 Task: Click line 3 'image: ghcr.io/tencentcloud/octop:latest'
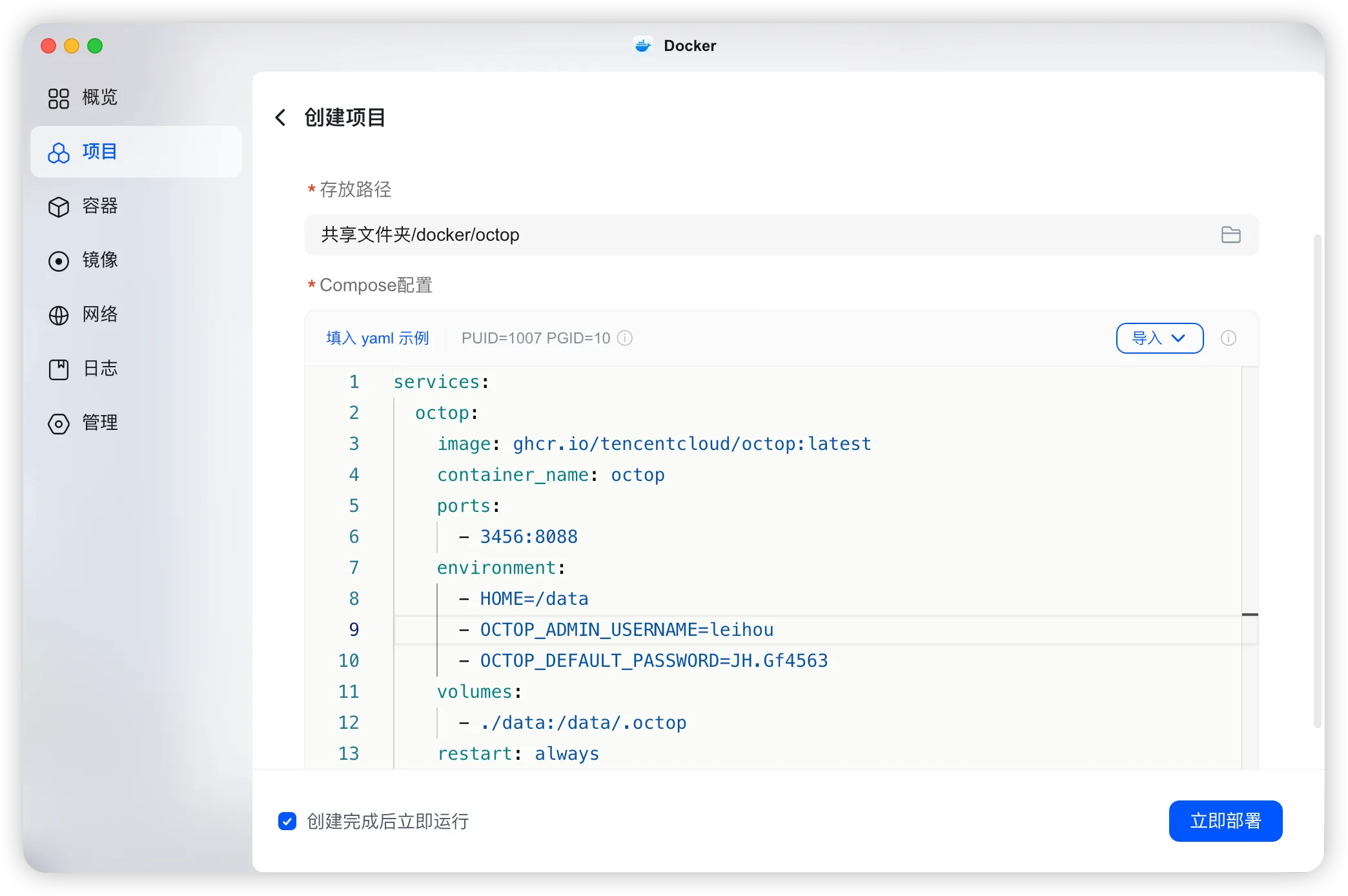pyautogui.click(x=654, y=444)
